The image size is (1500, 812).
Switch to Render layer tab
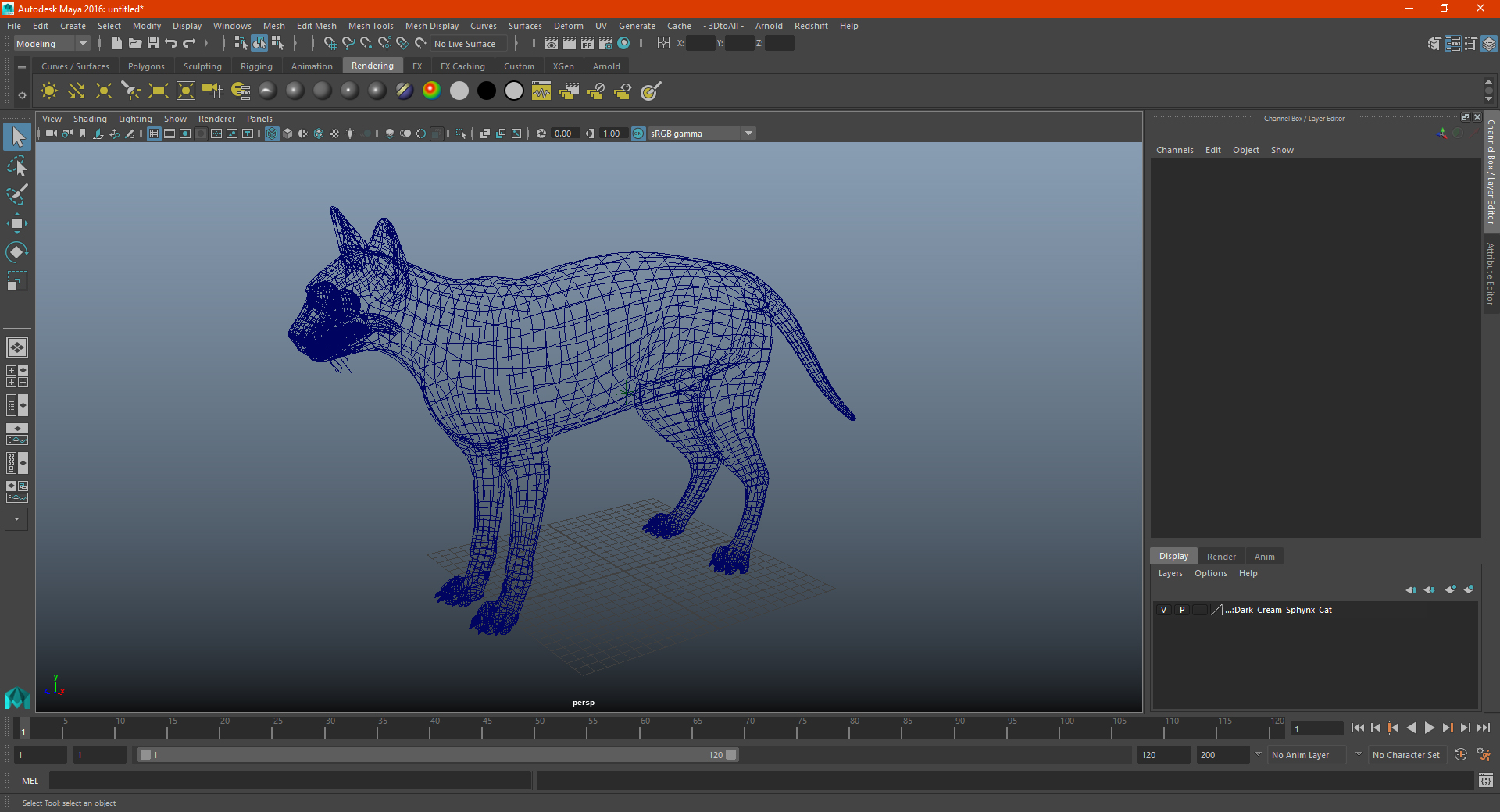(x=1221, y=557)
